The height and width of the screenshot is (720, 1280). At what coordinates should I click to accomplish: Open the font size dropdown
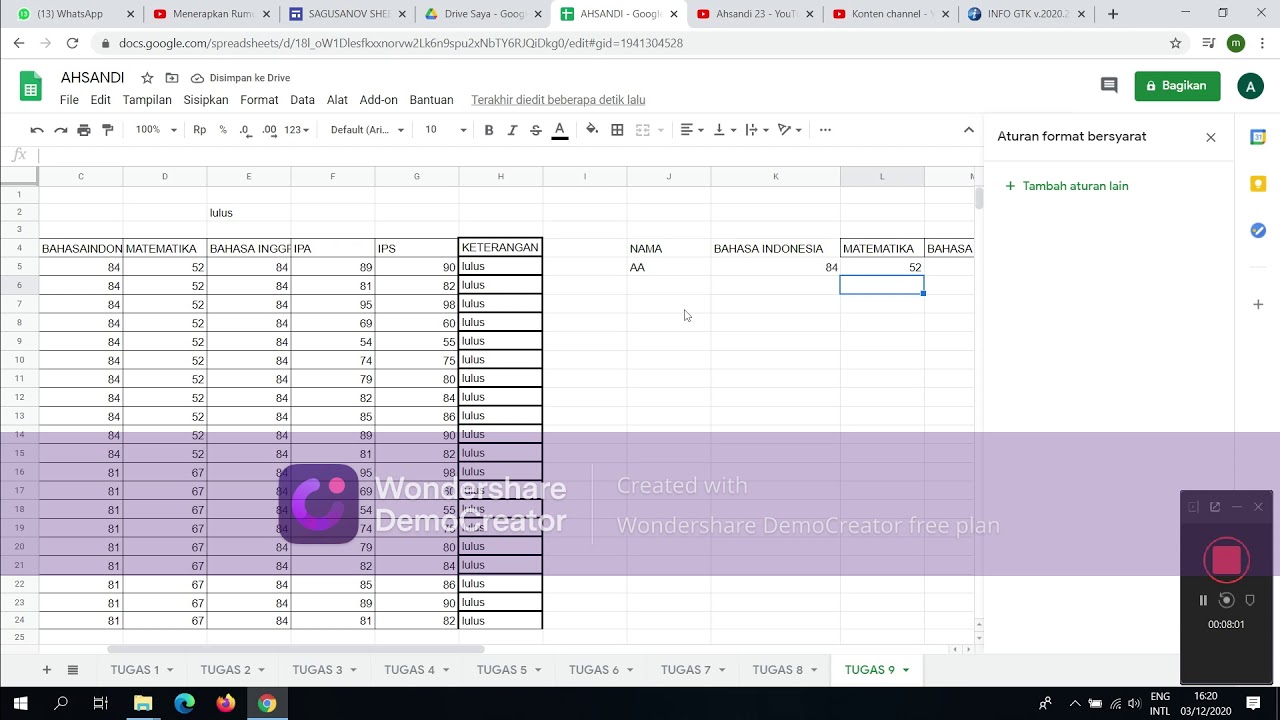[445, 130]
